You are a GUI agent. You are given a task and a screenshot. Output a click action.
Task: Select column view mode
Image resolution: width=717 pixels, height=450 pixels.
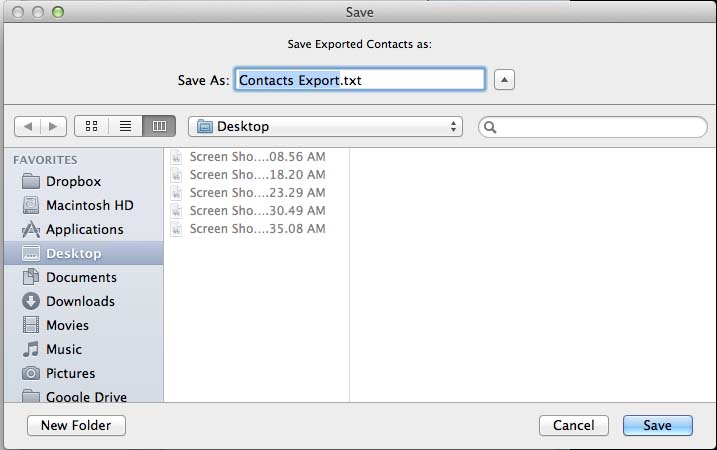[x=159, y=126]
